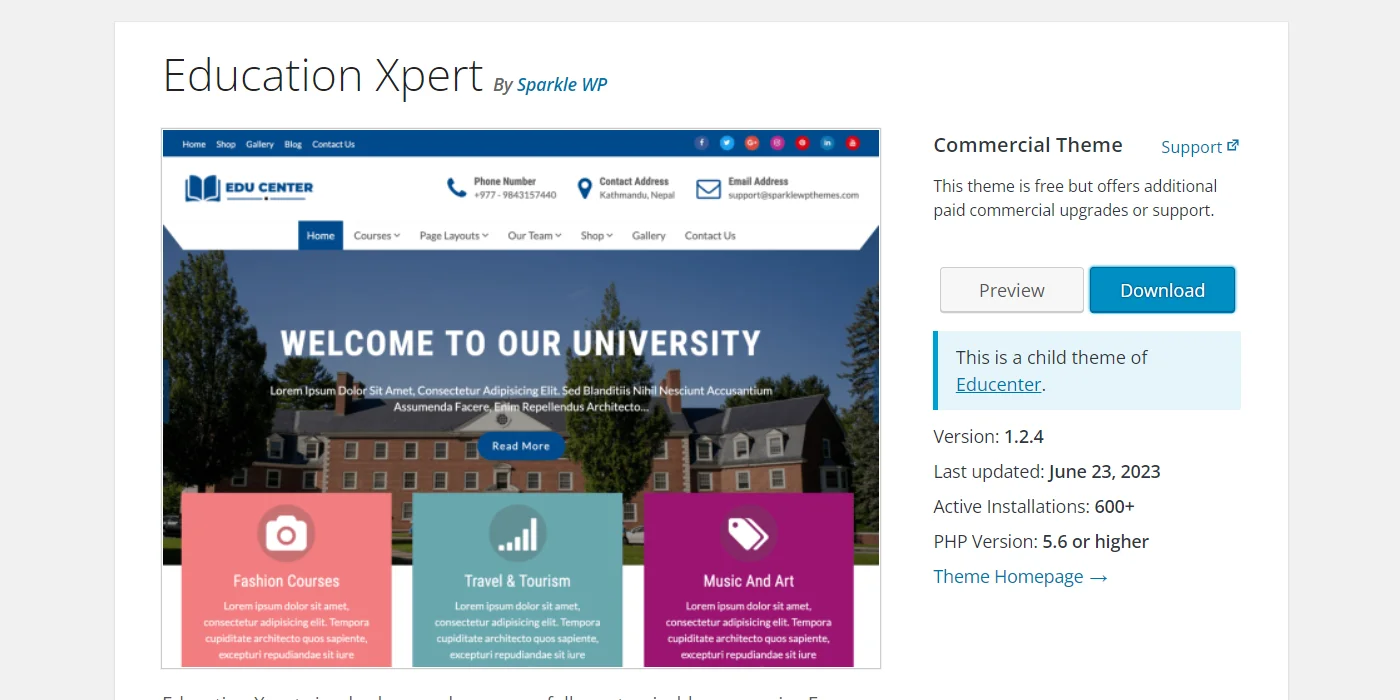This screenshot has height=700, width=1400.
Task: Select the highlighted Home tab in the preview navigation
Action: point(321,236)
